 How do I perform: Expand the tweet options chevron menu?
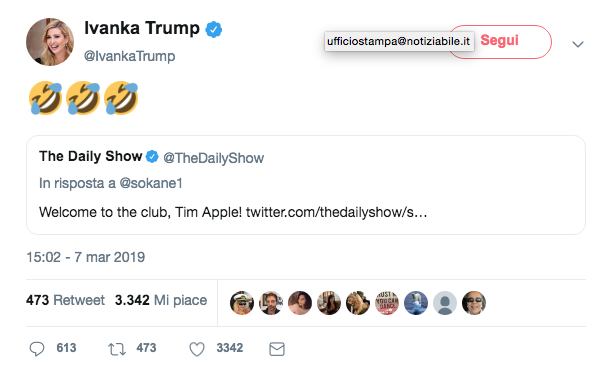578,44
